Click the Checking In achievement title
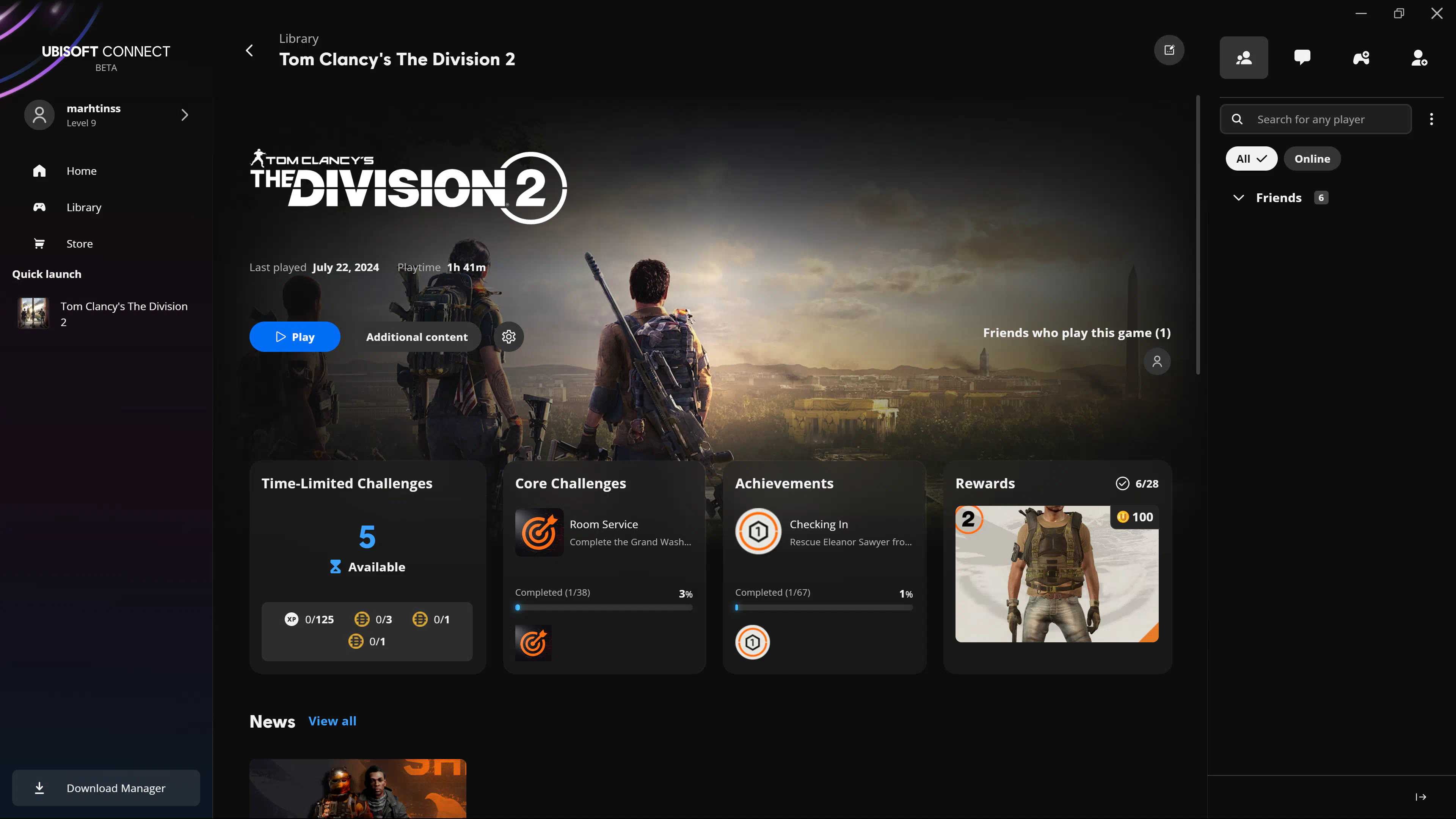1456x819 pixels. (x=819, y=524)
